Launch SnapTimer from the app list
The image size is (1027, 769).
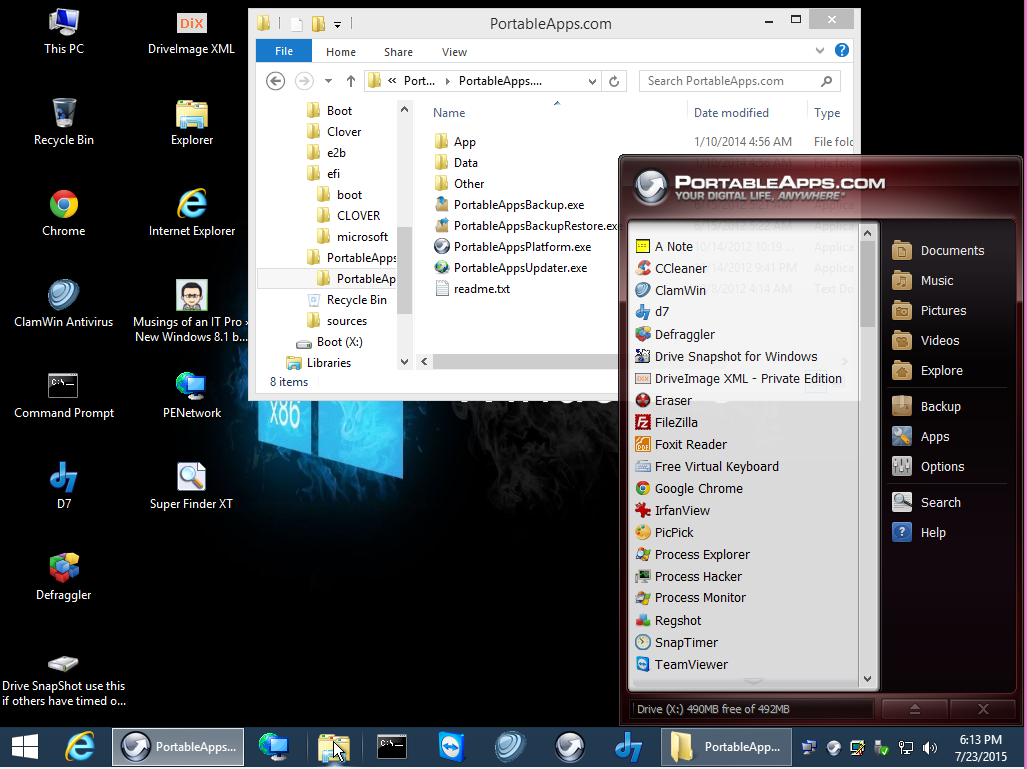677,643
